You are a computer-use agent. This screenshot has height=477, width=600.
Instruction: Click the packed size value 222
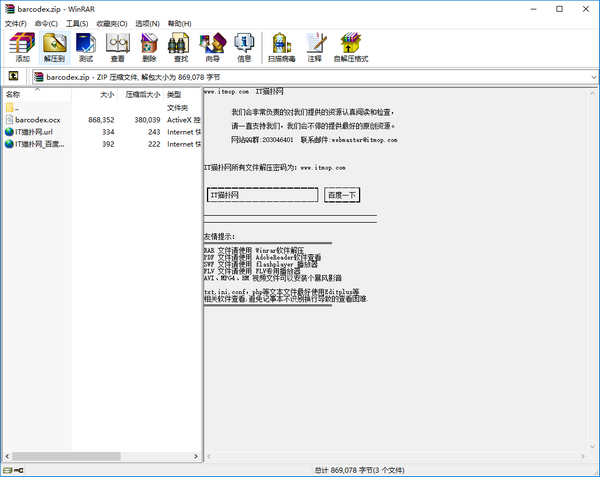154,144
